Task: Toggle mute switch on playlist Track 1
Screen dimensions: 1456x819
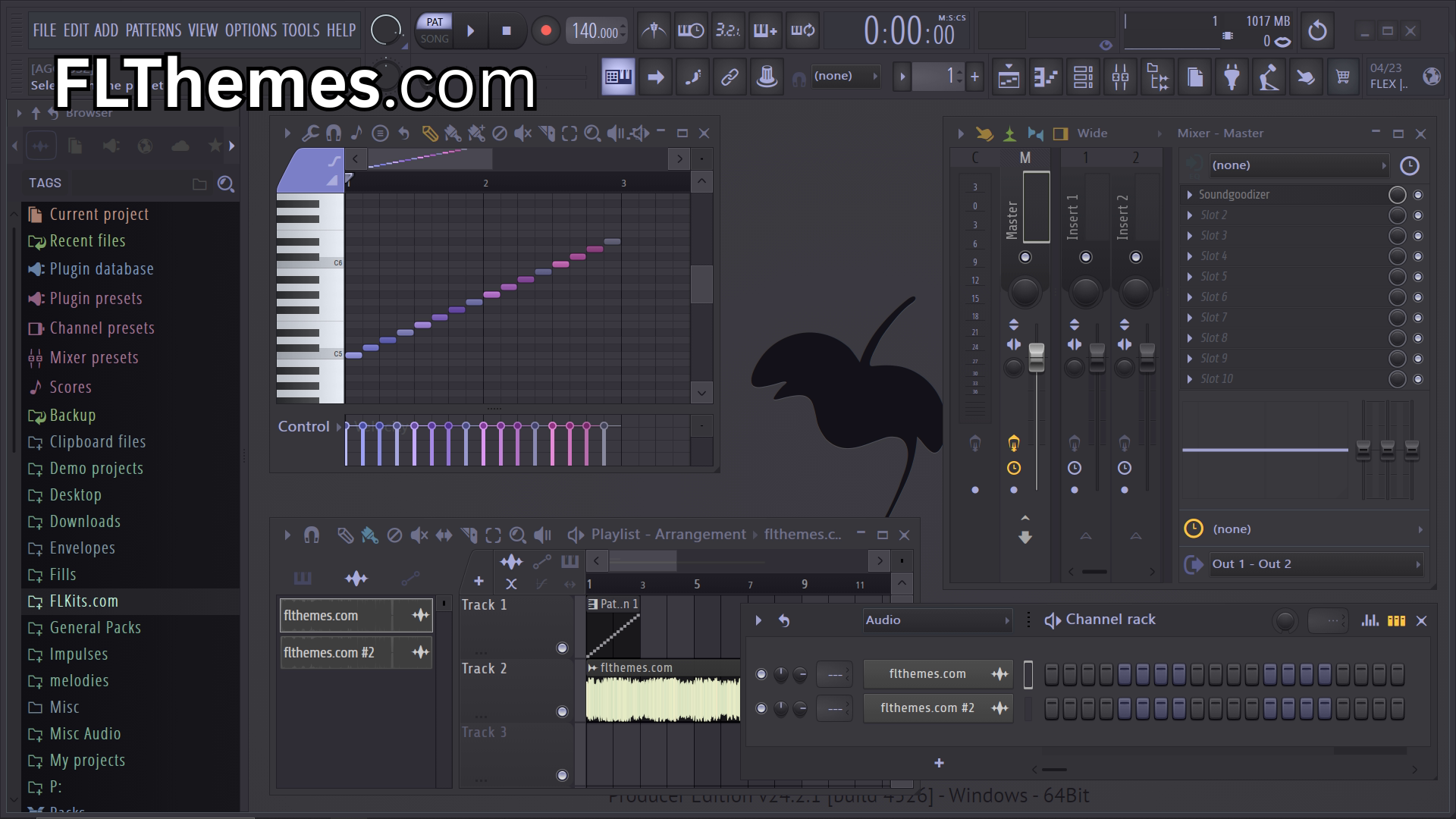Action: point(562,648)
